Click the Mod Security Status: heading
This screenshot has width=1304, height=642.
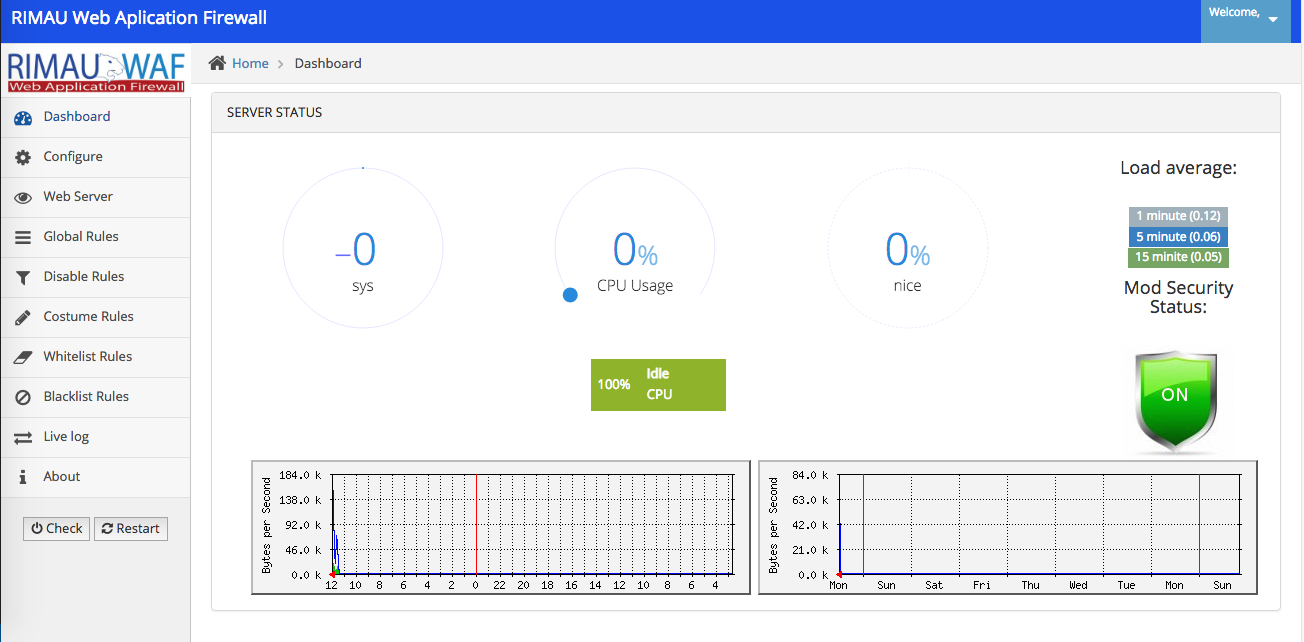click(1178, 297)
